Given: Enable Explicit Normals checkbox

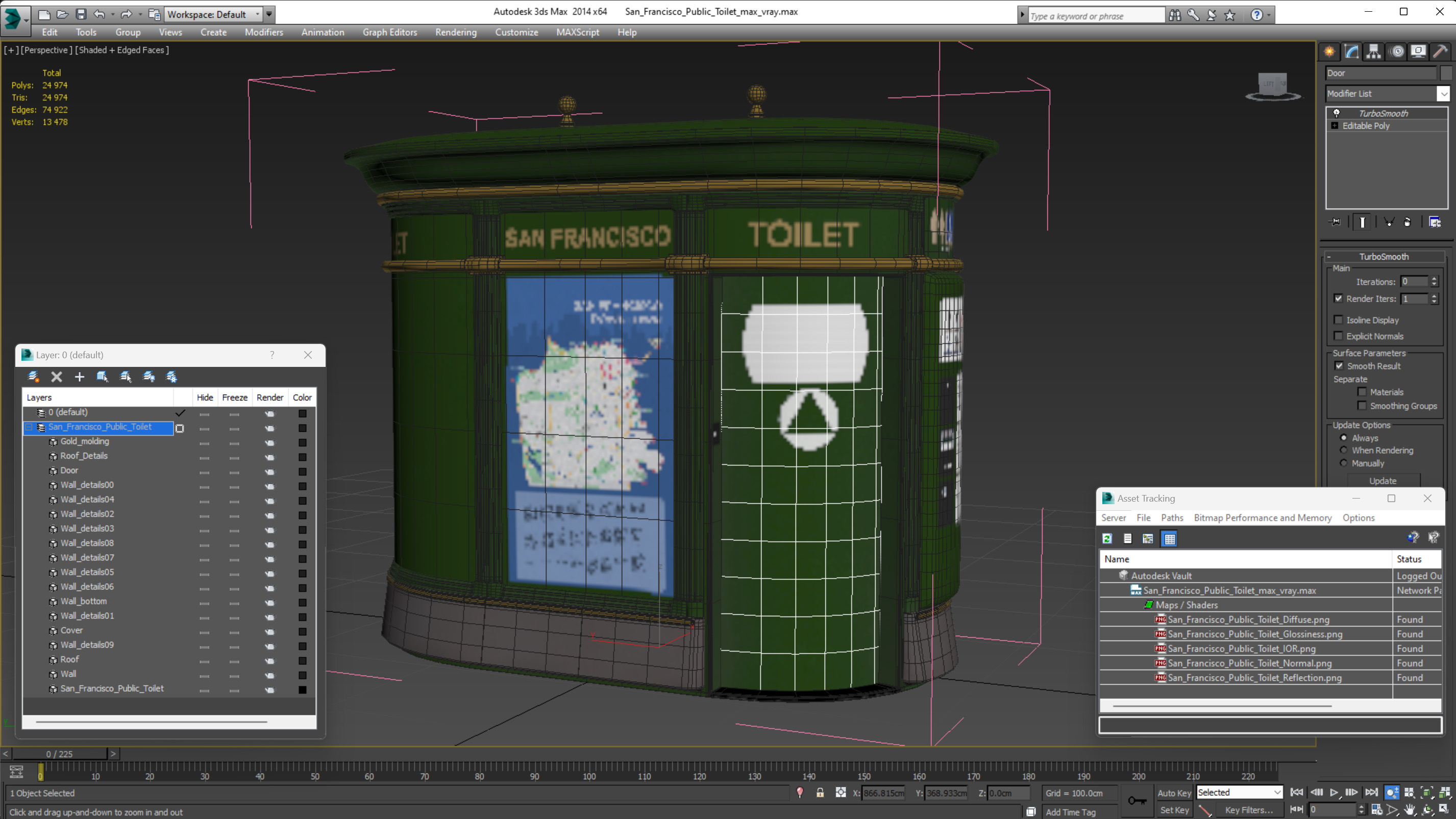Looking at the screenshot, I should point(1339,336).
